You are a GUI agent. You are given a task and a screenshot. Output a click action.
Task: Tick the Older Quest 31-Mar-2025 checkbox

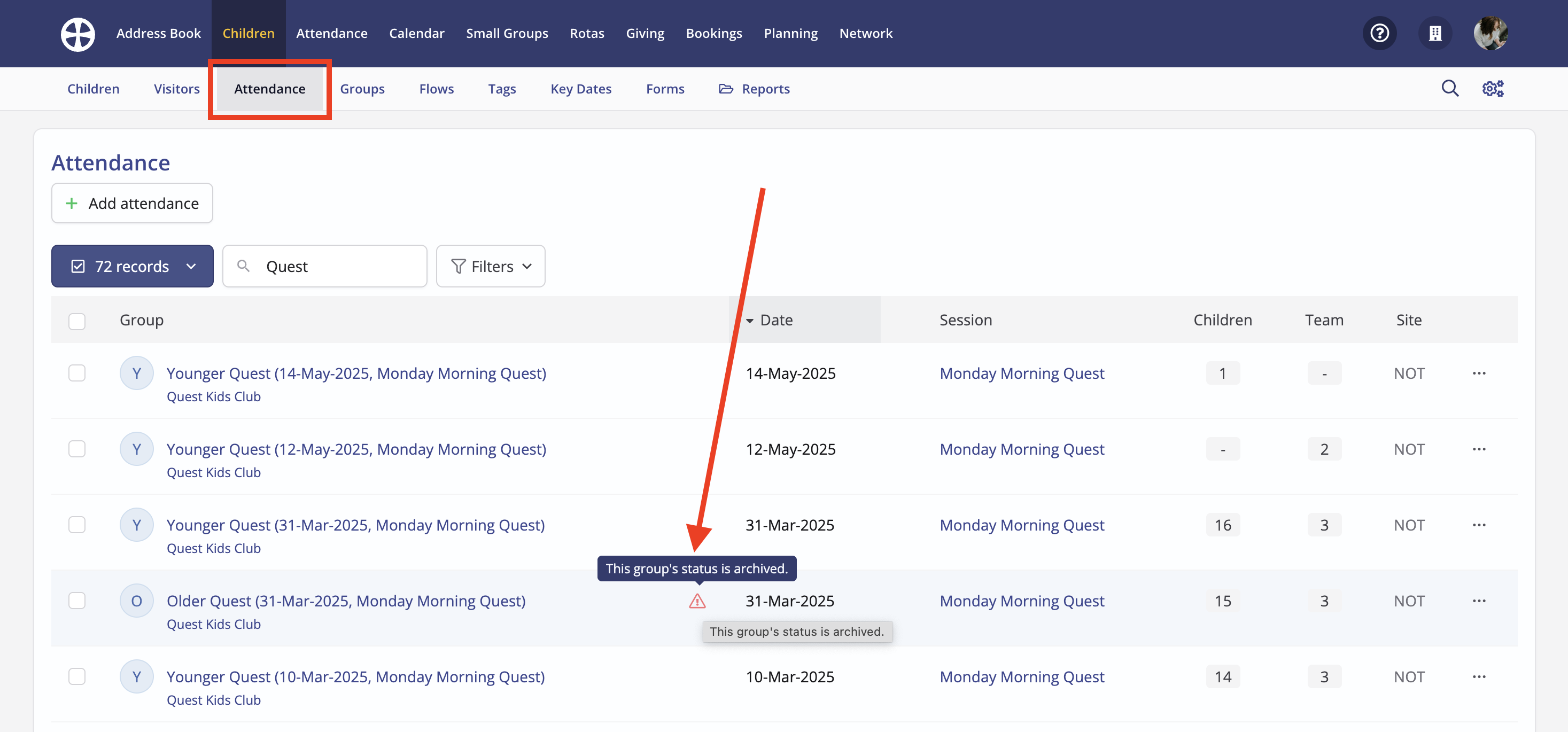77,601
